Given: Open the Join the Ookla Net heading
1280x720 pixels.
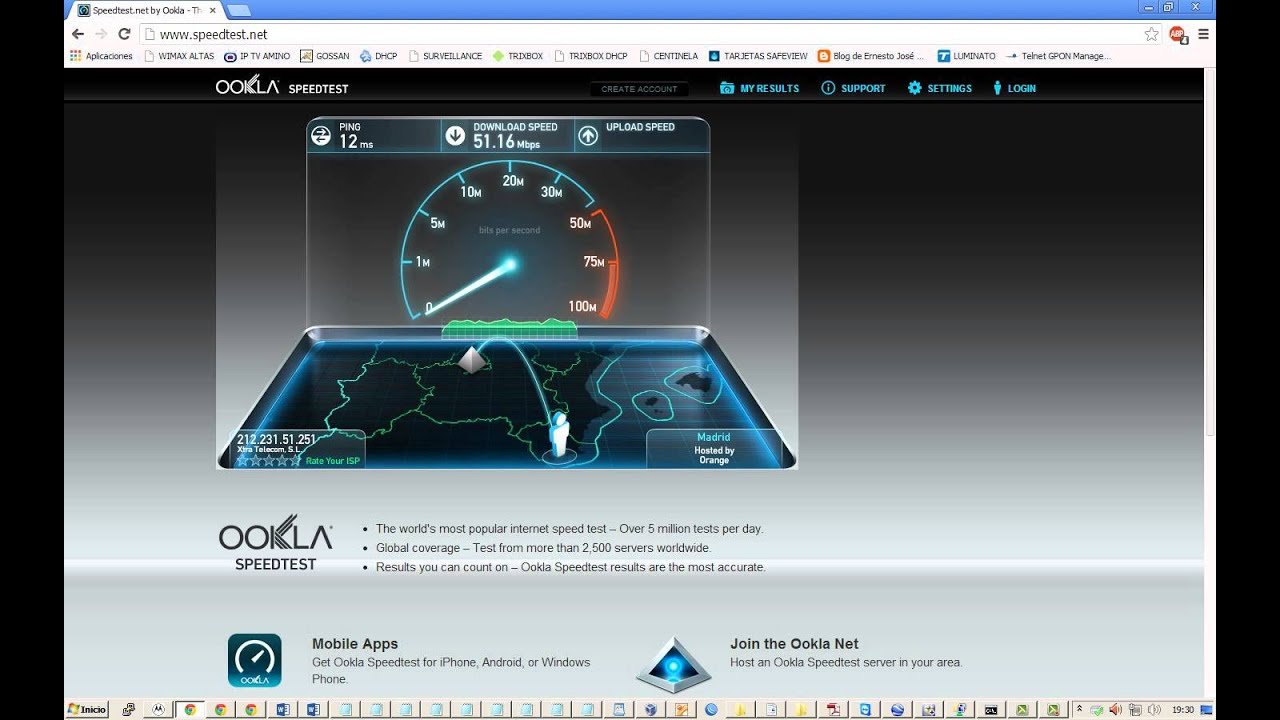Looking at the screenshot, I should (x=794, y=644).
